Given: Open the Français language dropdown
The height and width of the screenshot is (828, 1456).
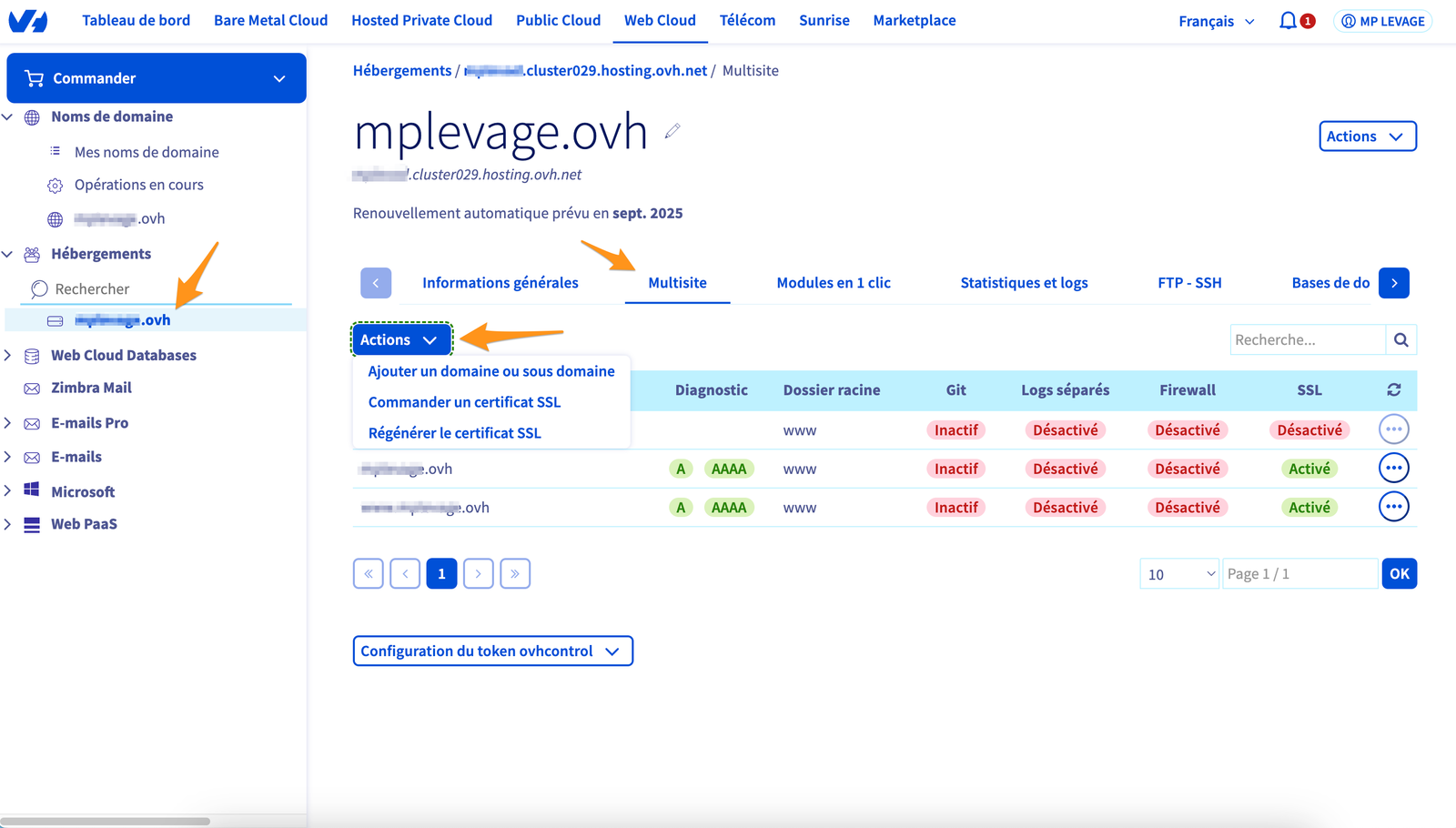Looking at the screenshot, I should click(1217, 21).
